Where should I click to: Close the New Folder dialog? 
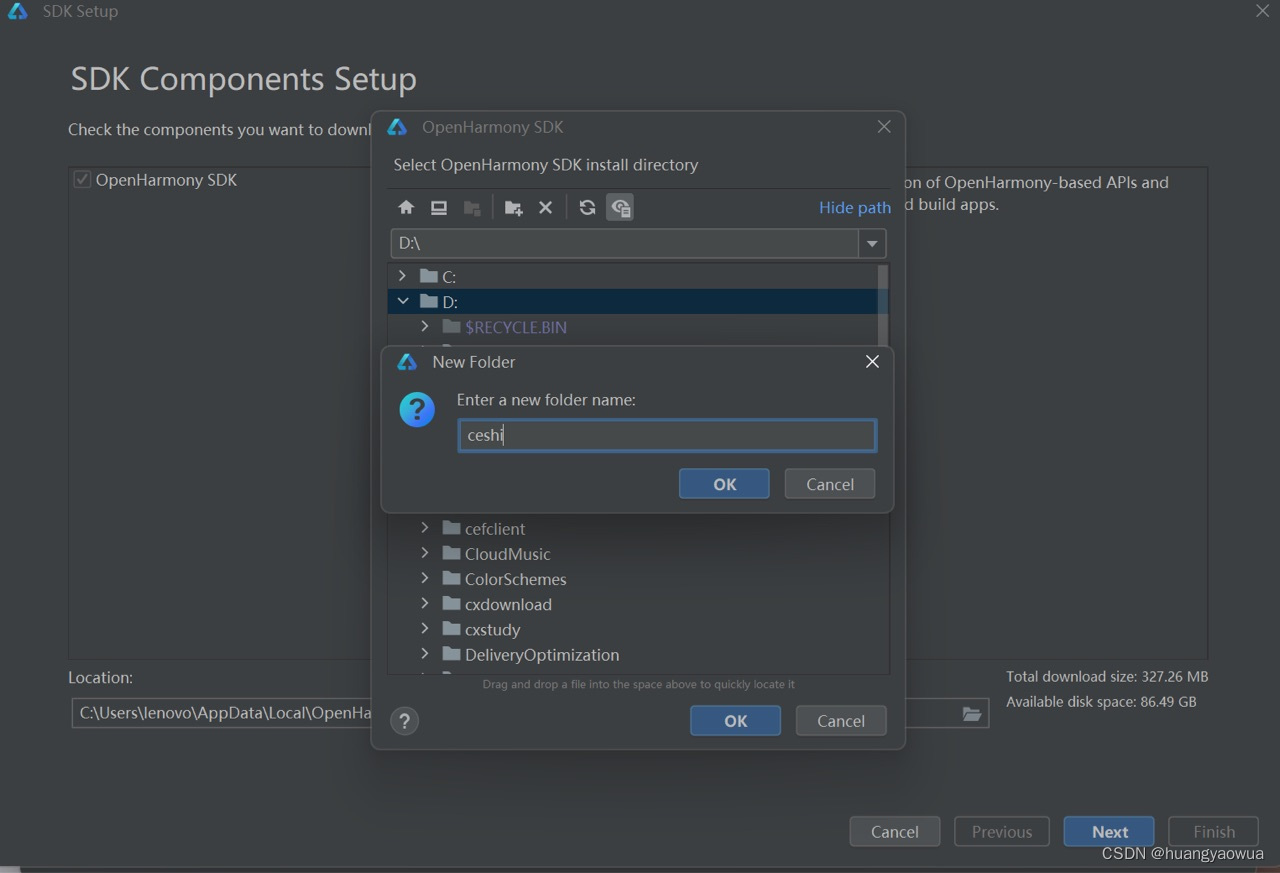click(872, 362)
